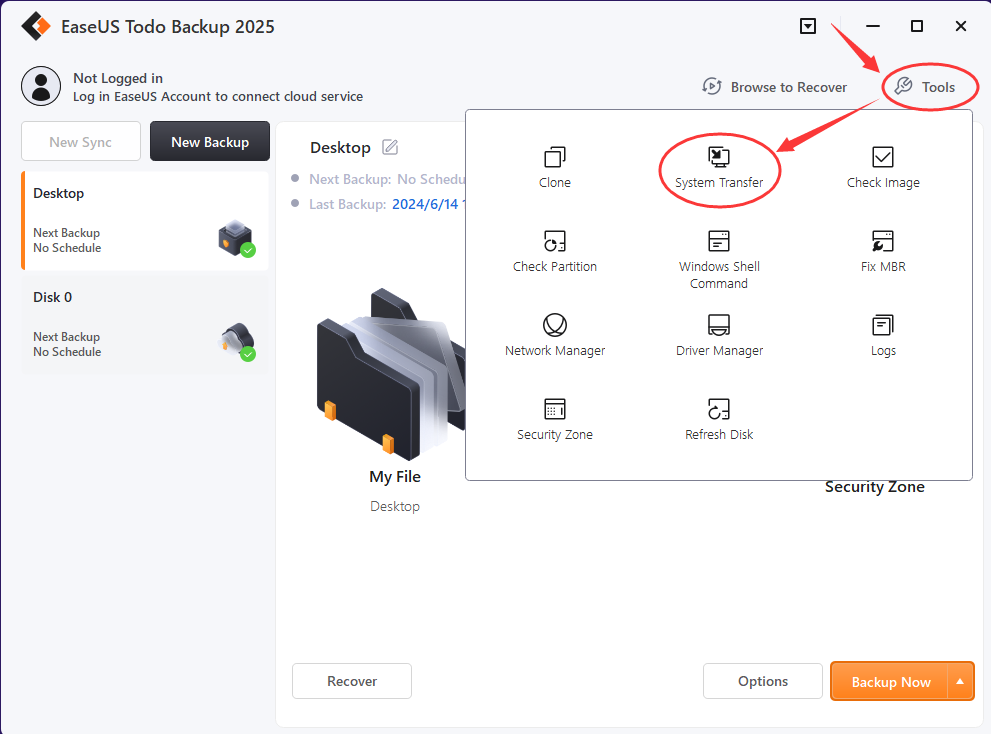Viewport: 991px width, 734px height.
Task: Maximize the EaseUS Todo Backup window
Action: point(916,26)
